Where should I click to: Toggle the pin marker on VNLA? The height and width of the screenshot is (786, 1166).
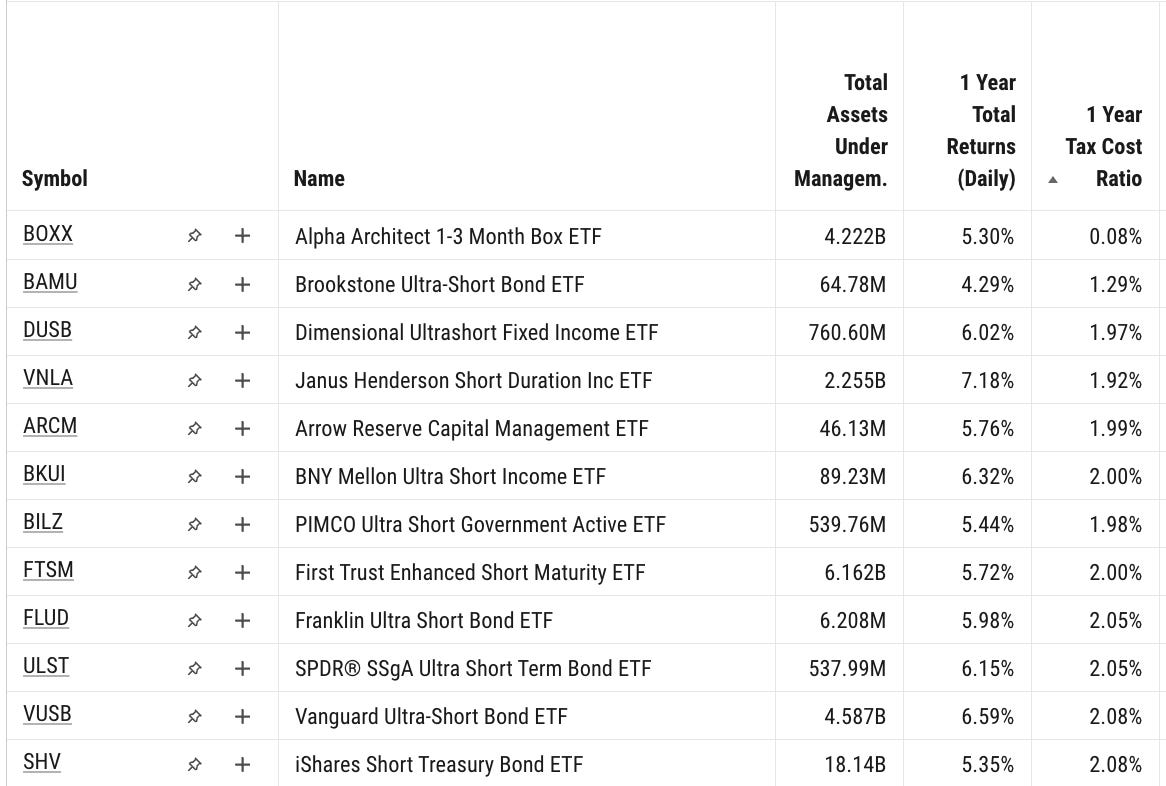coord(194,380)
